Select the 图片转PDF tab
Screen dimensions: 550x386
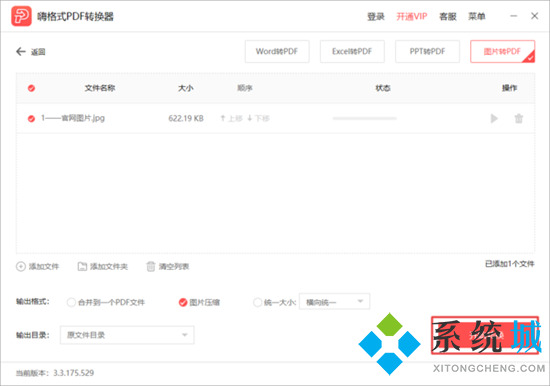502,52
